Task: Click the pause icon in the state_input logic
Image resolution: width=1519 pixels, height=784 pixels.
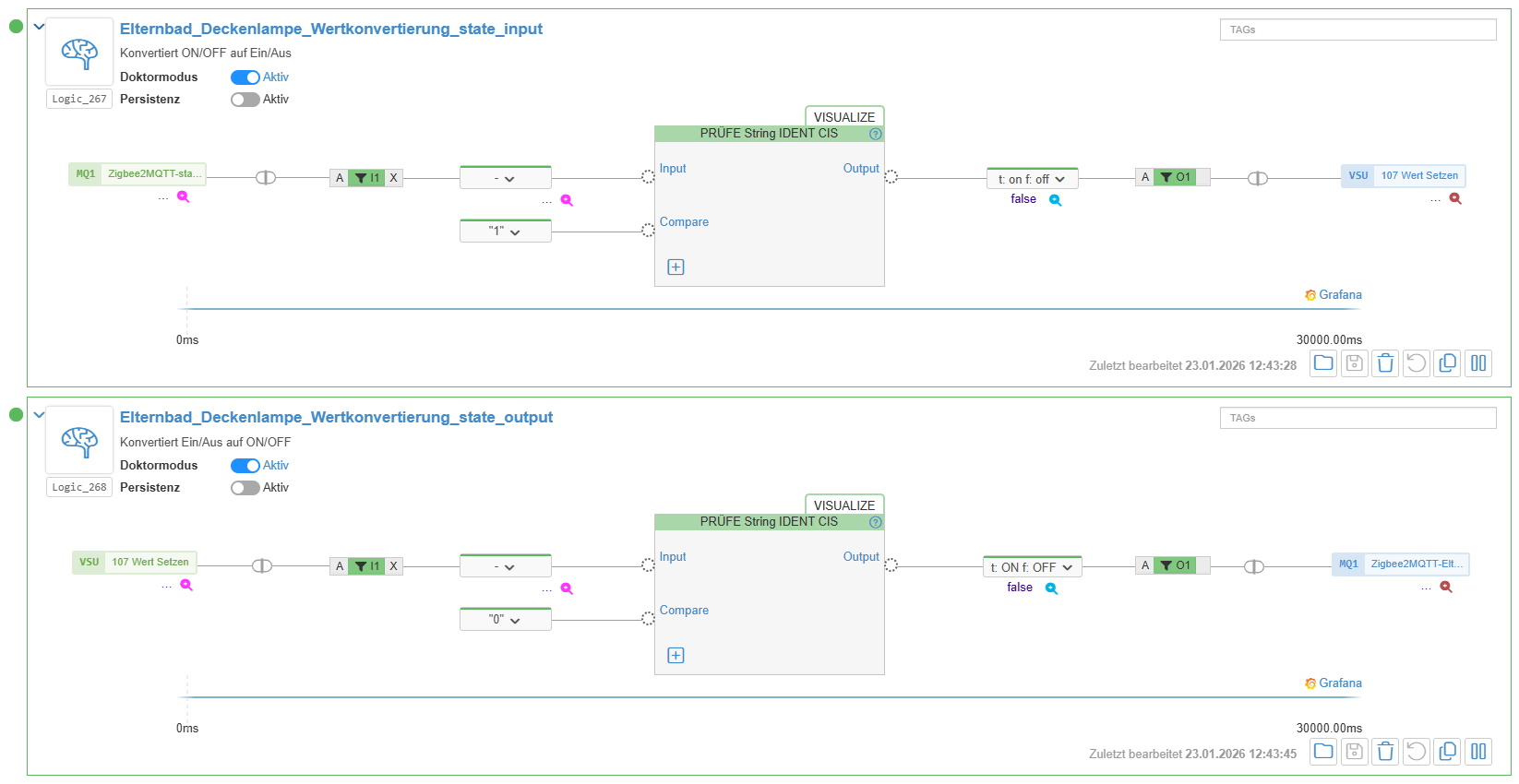Action: click(1478, 363)
